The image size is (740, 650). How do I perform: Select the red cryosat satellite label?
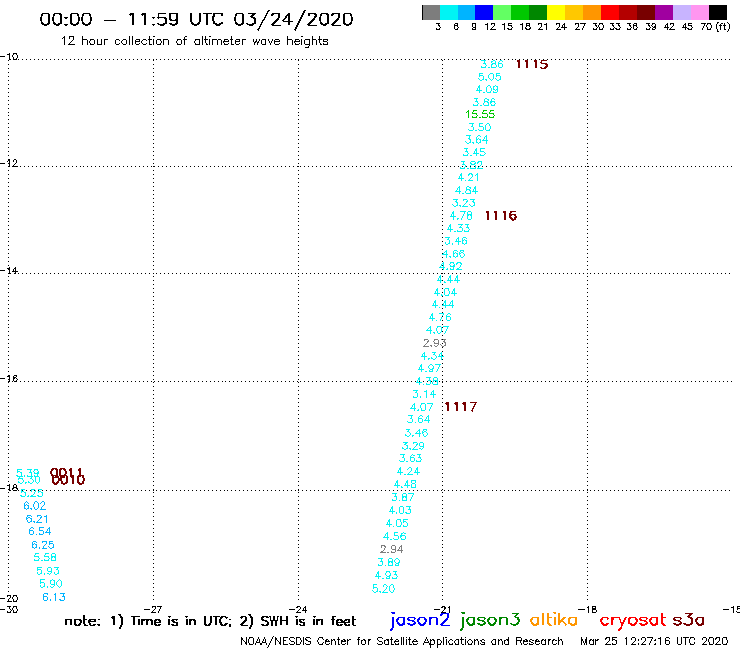click(x=633, y=620)
